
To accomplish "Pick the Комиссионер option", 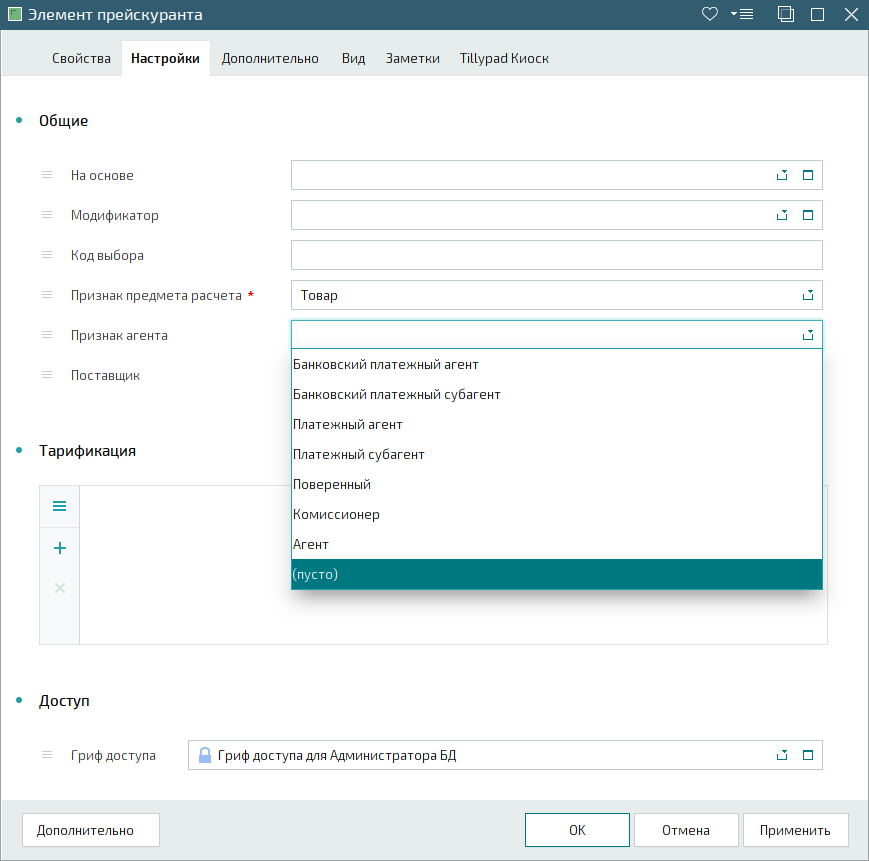I will pyautogui.click(x=556, y=514).
